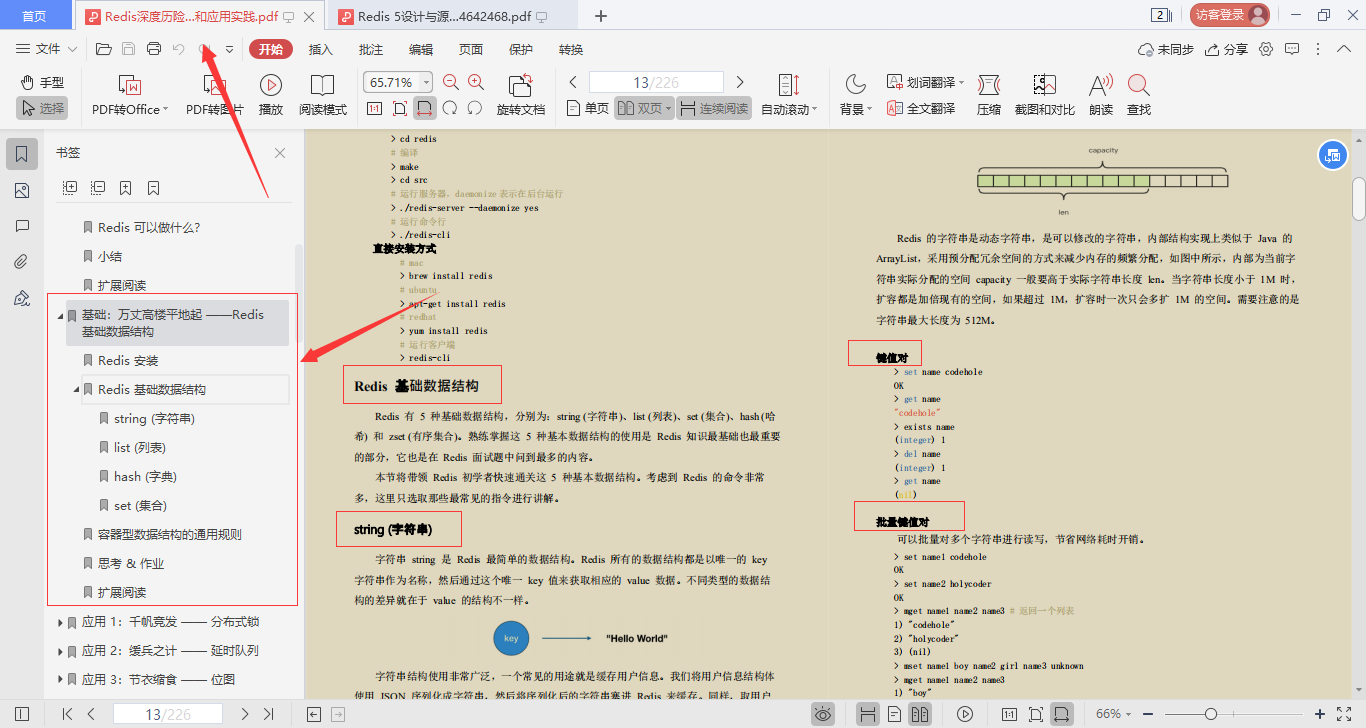
Task: Adjust the zoom slider in status bar
Action: click(x=1210, y=714)
